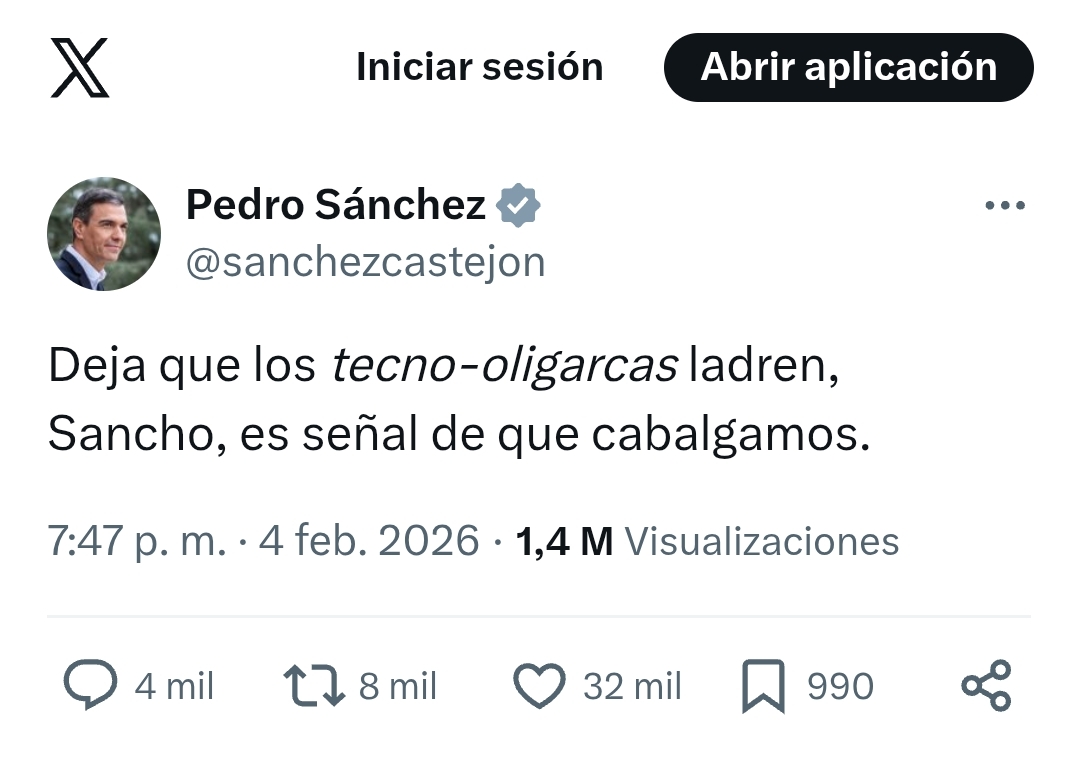Click the repost arrows icon
Viewport: 1079px width, 774px height.
point(313,686)
